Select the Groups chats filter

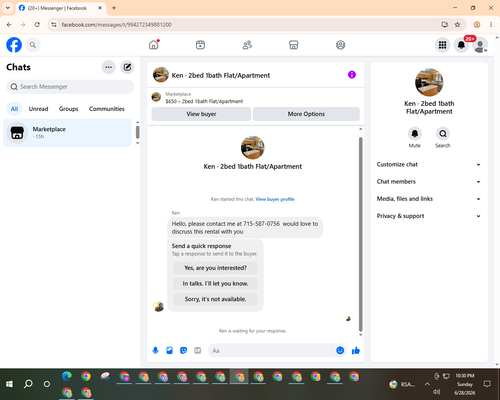point(68,109)
